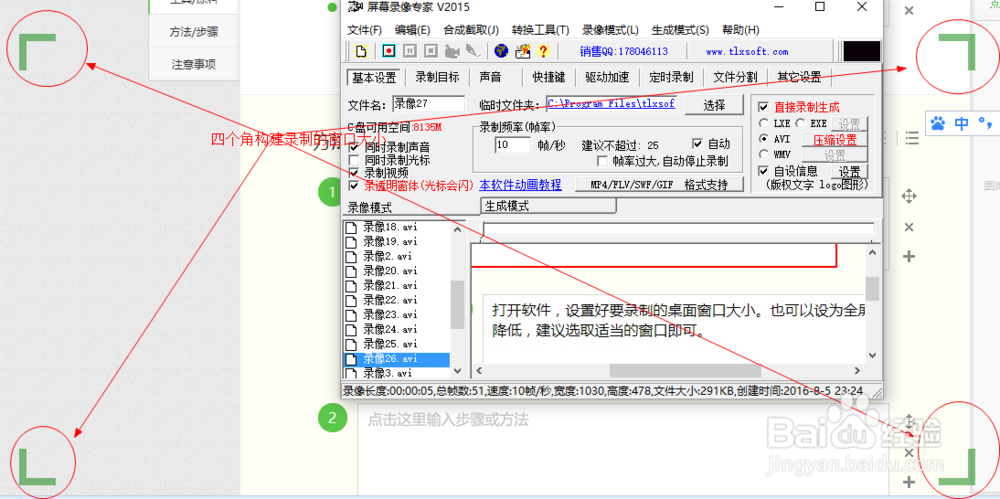Click the Baidu IME paw icon
The height and width of the screenshot is (499, 1000).
(x=938, y=123)
